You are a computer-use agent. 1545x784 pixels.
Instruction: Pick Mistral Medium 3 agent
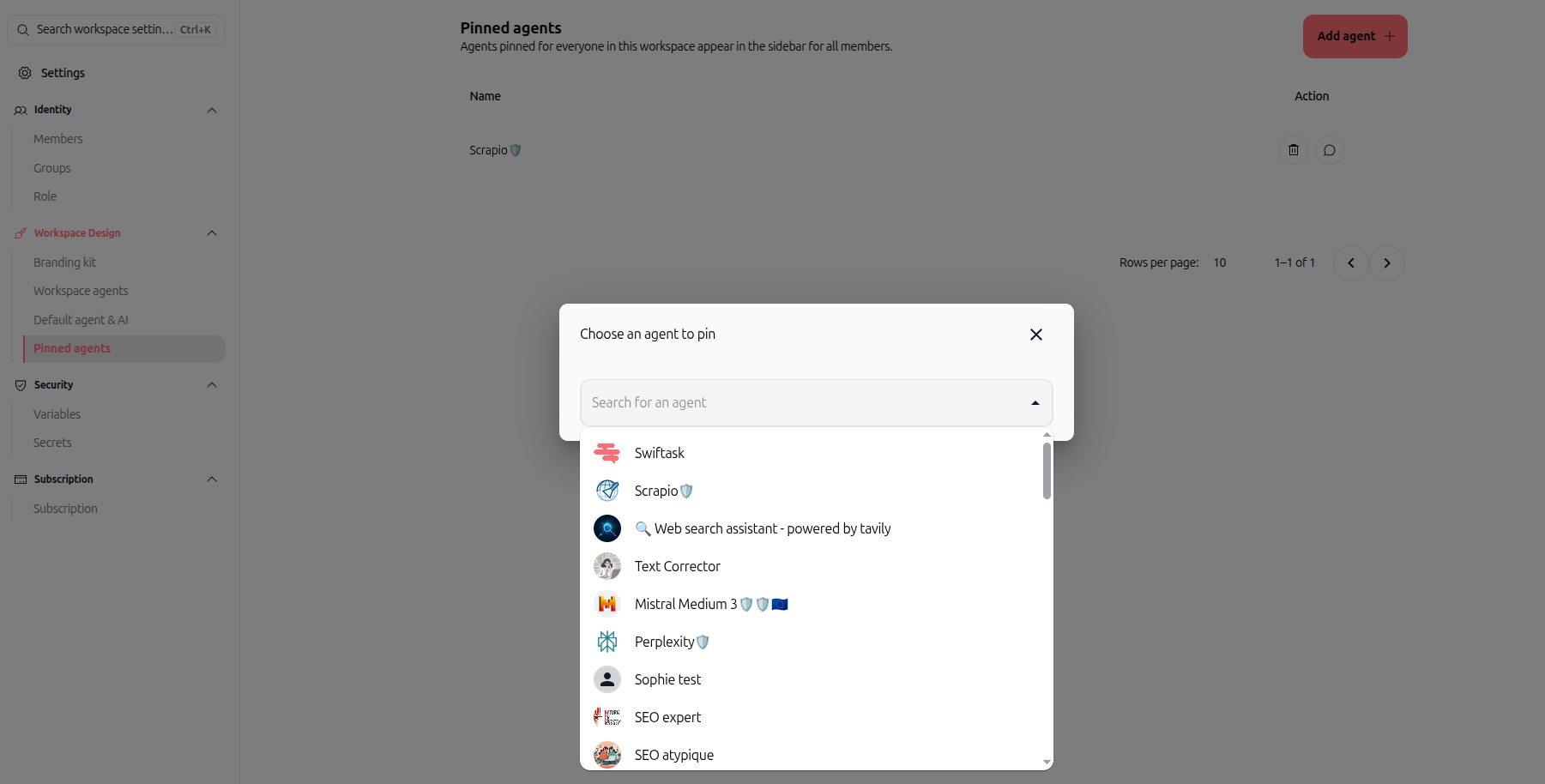pos(816,604)
